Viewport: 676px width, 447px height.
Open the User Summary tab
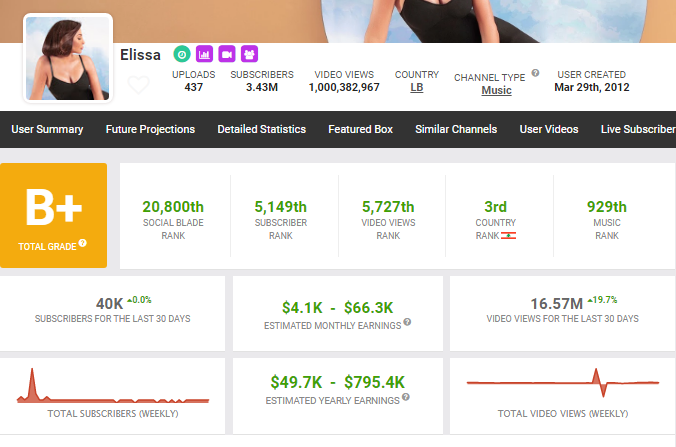[46, 129]
